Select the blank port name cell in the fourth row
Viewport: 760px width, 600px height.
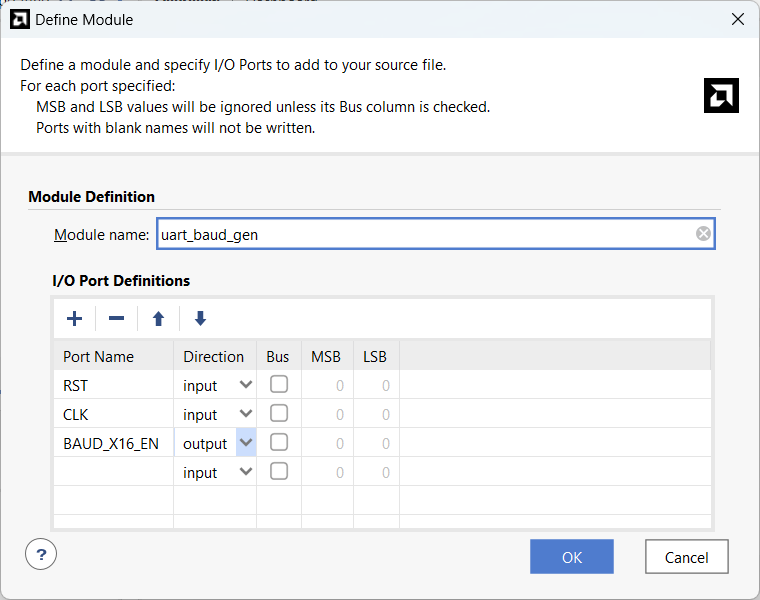(113, 472)
